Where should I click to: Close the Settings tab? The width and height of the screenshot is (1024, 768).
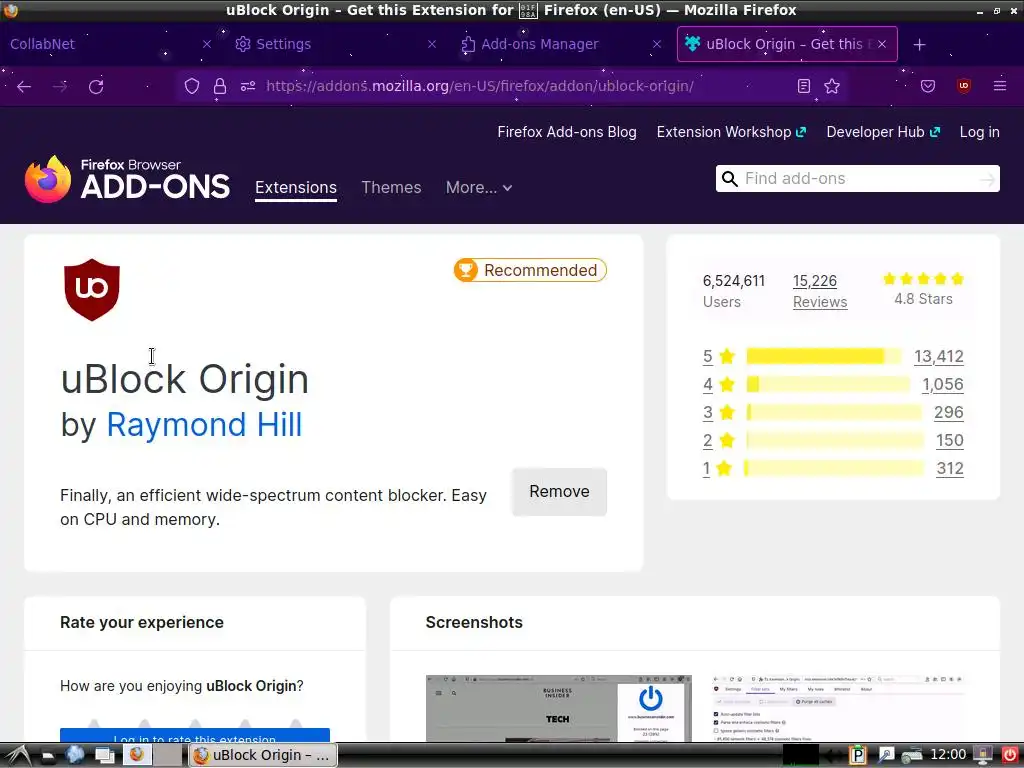[432, 44]
